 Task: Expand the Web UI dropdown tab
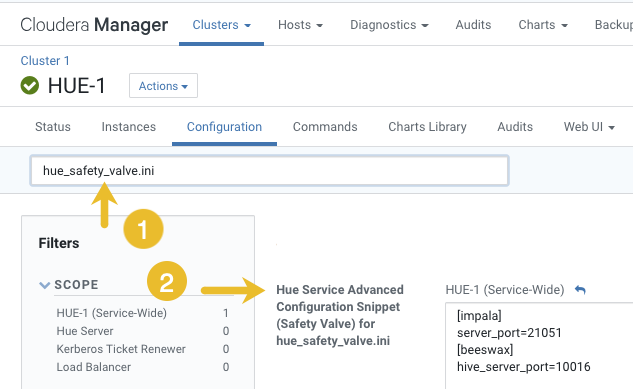pyautogui.click(x=589, y=127)
